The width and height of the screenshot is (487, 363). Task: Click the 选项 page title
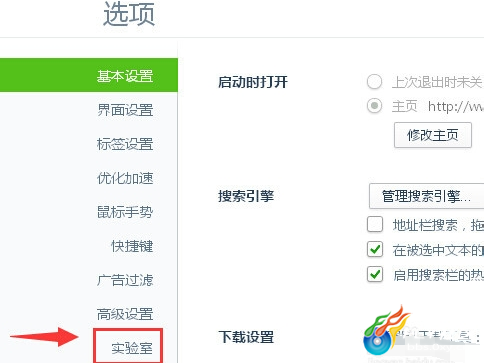click(129, 14)
